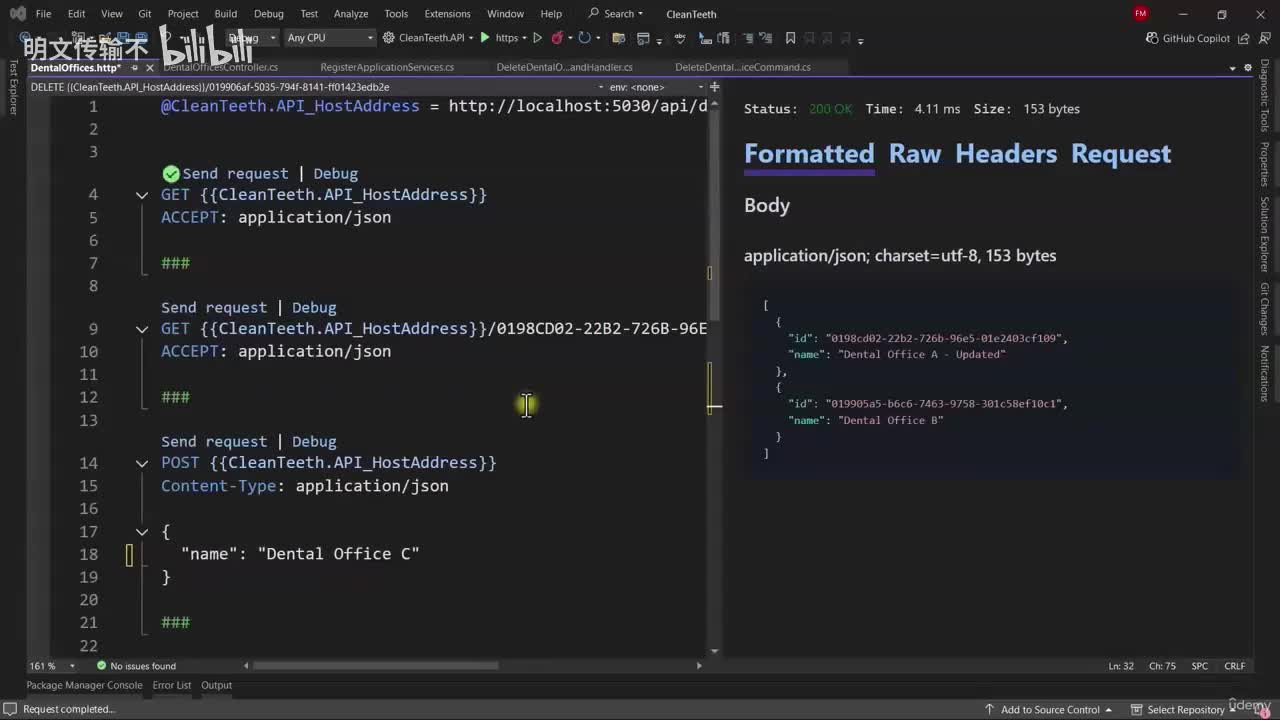
Task: Click the Visual Studio logo icon
Action: (17, 14)
